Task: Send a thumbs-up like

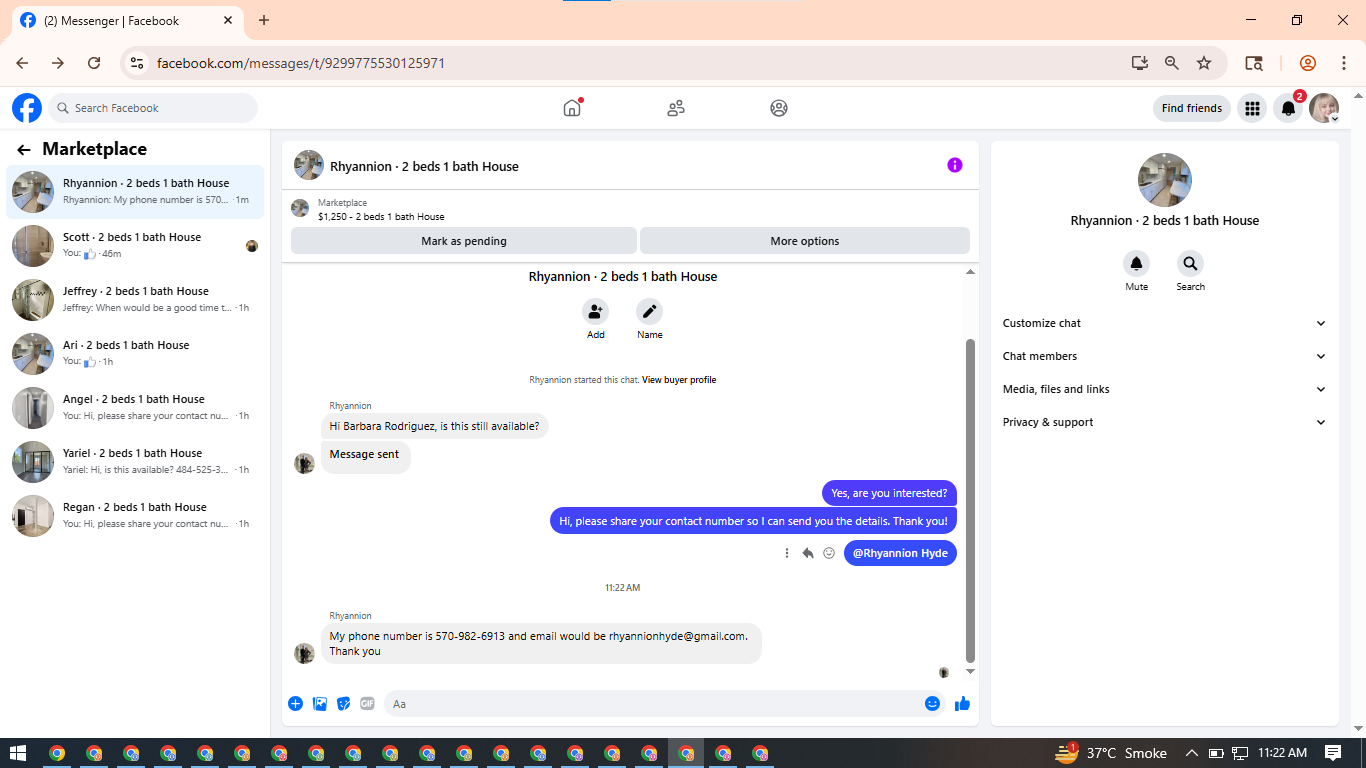Action: 962,704
